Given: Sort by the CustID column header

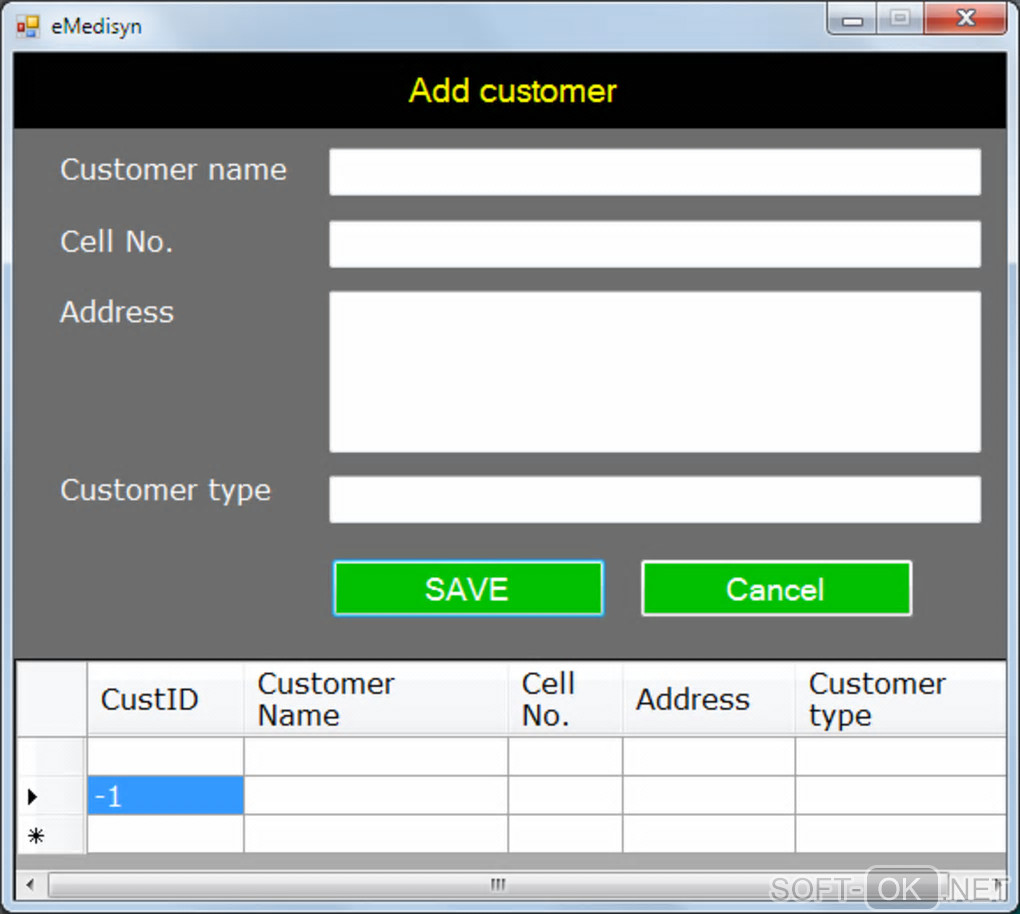Looking at the screenshot, I should 165,699.
